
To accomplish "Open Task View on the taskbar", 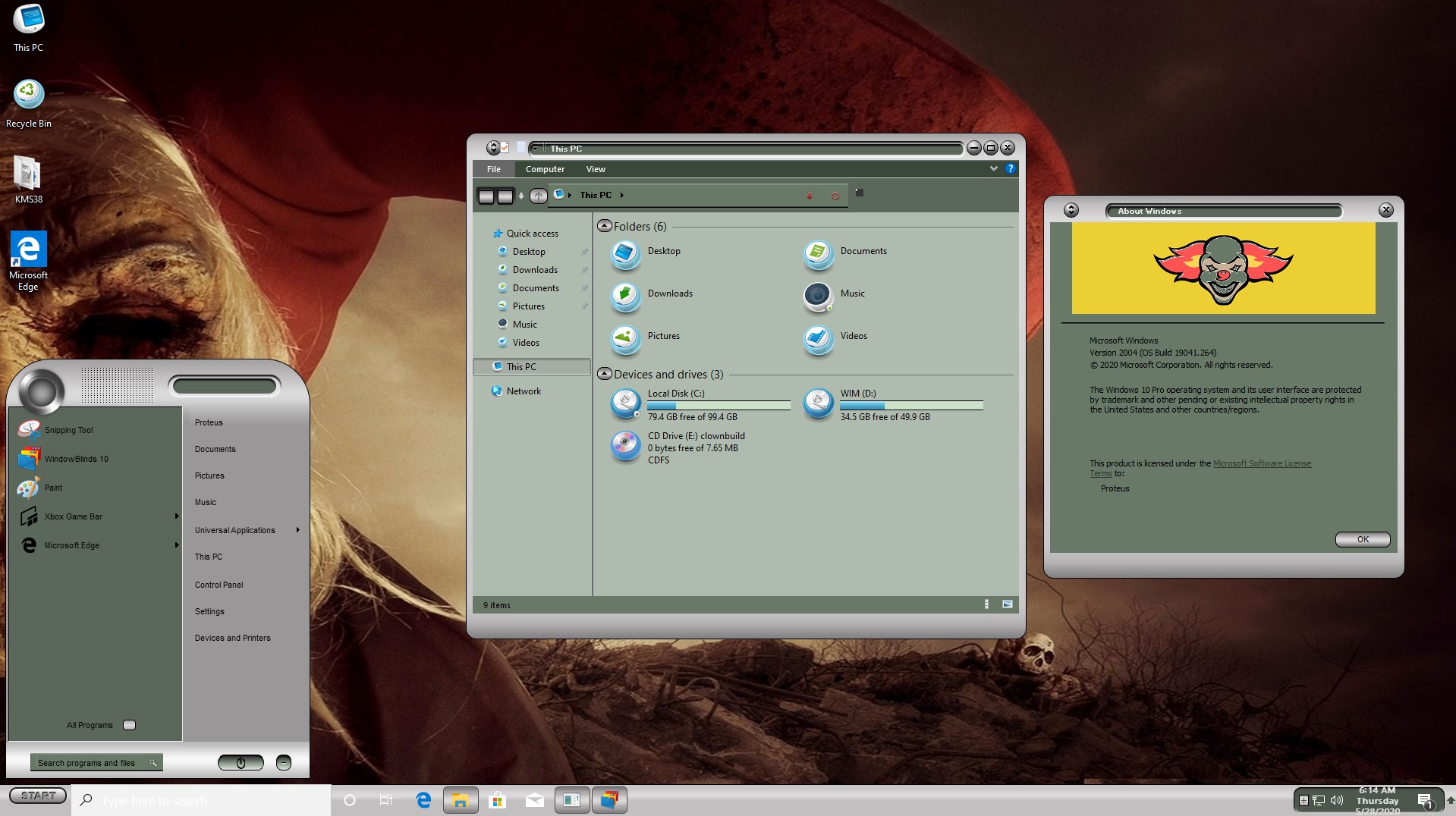I will (x=385, y=800).
